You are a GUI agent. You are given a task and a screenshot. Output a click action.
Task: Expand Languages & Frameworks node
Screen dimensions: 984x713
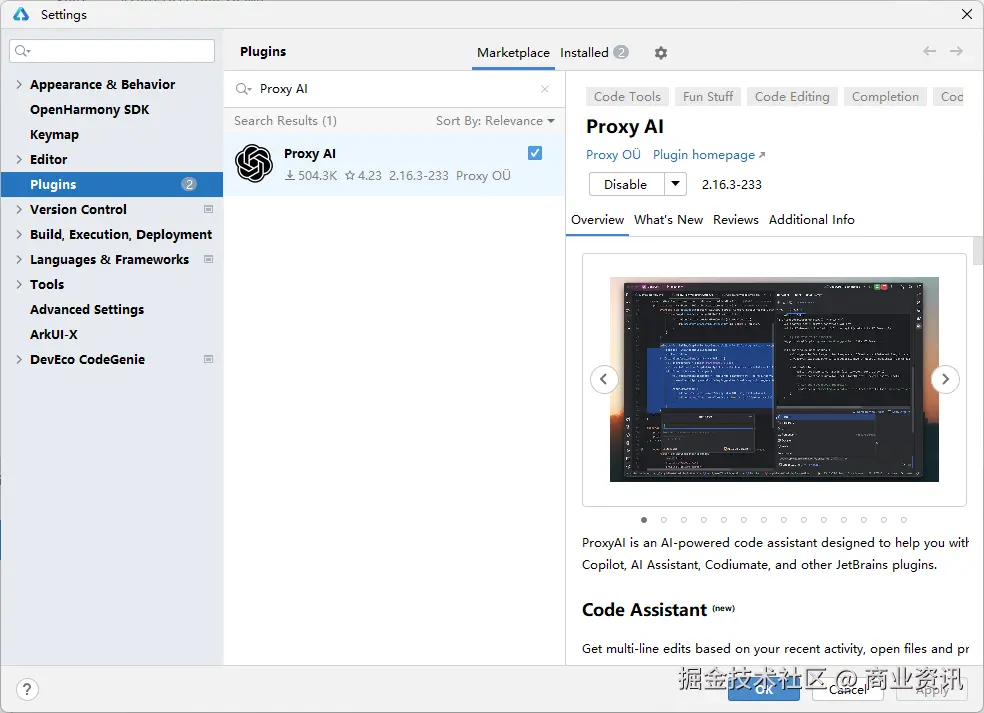coord(19,259)
